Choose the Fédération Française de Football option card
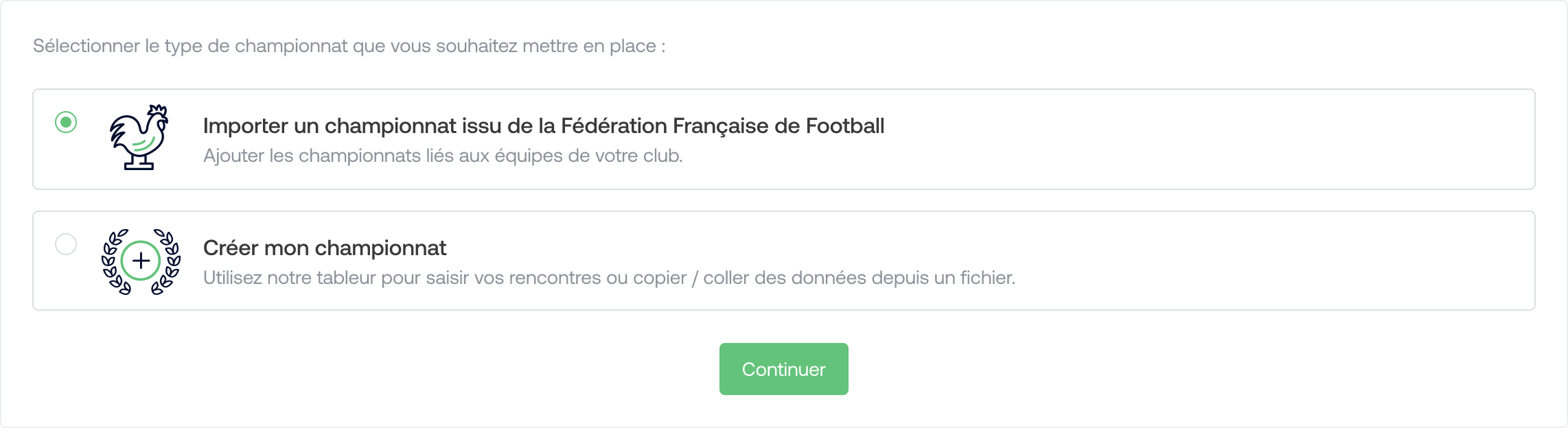Viewport: 1568px width, 428px height. [784, 139]
